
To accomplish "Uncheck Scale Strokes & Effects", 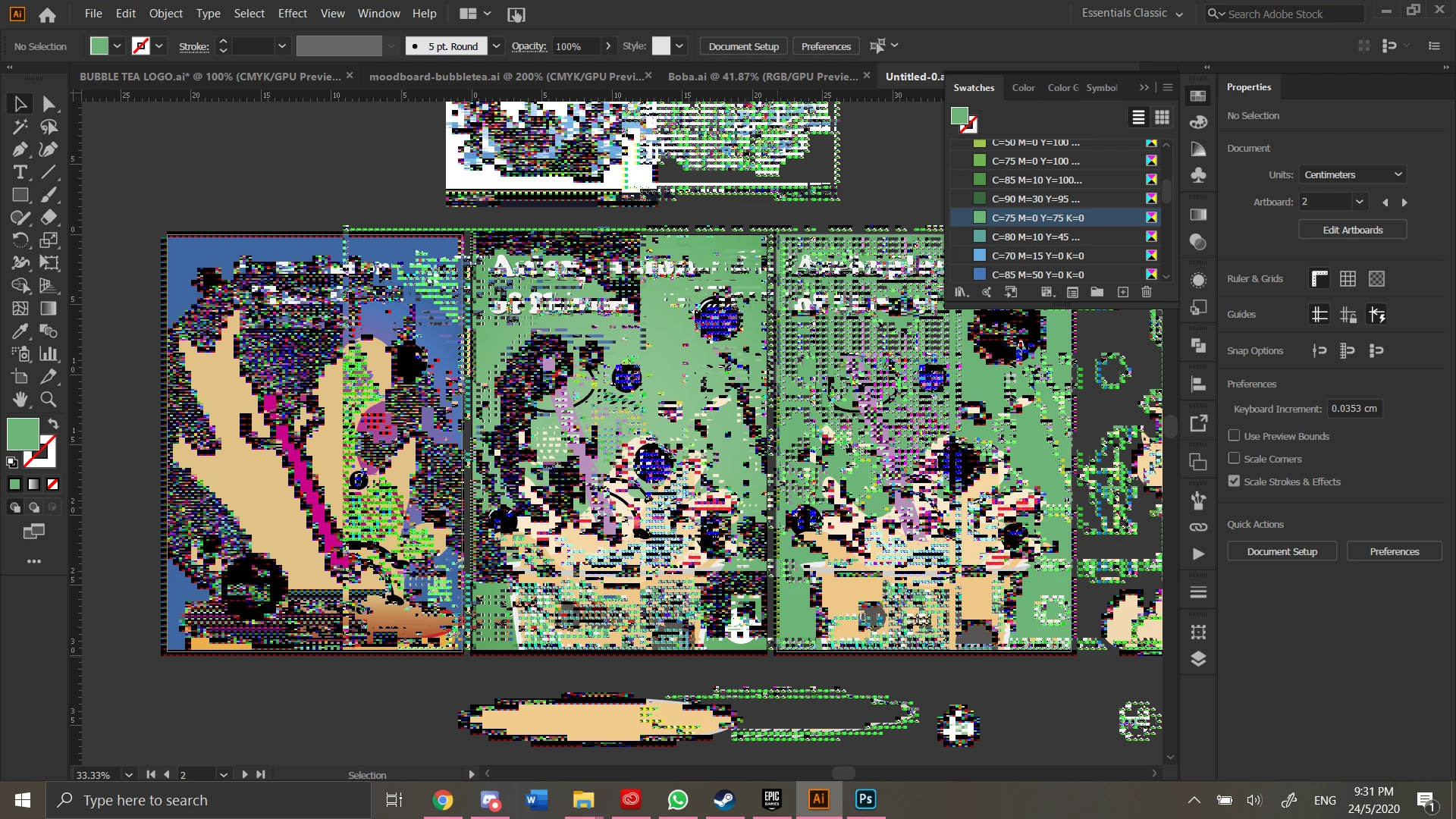I will (x=1234, y=482).
